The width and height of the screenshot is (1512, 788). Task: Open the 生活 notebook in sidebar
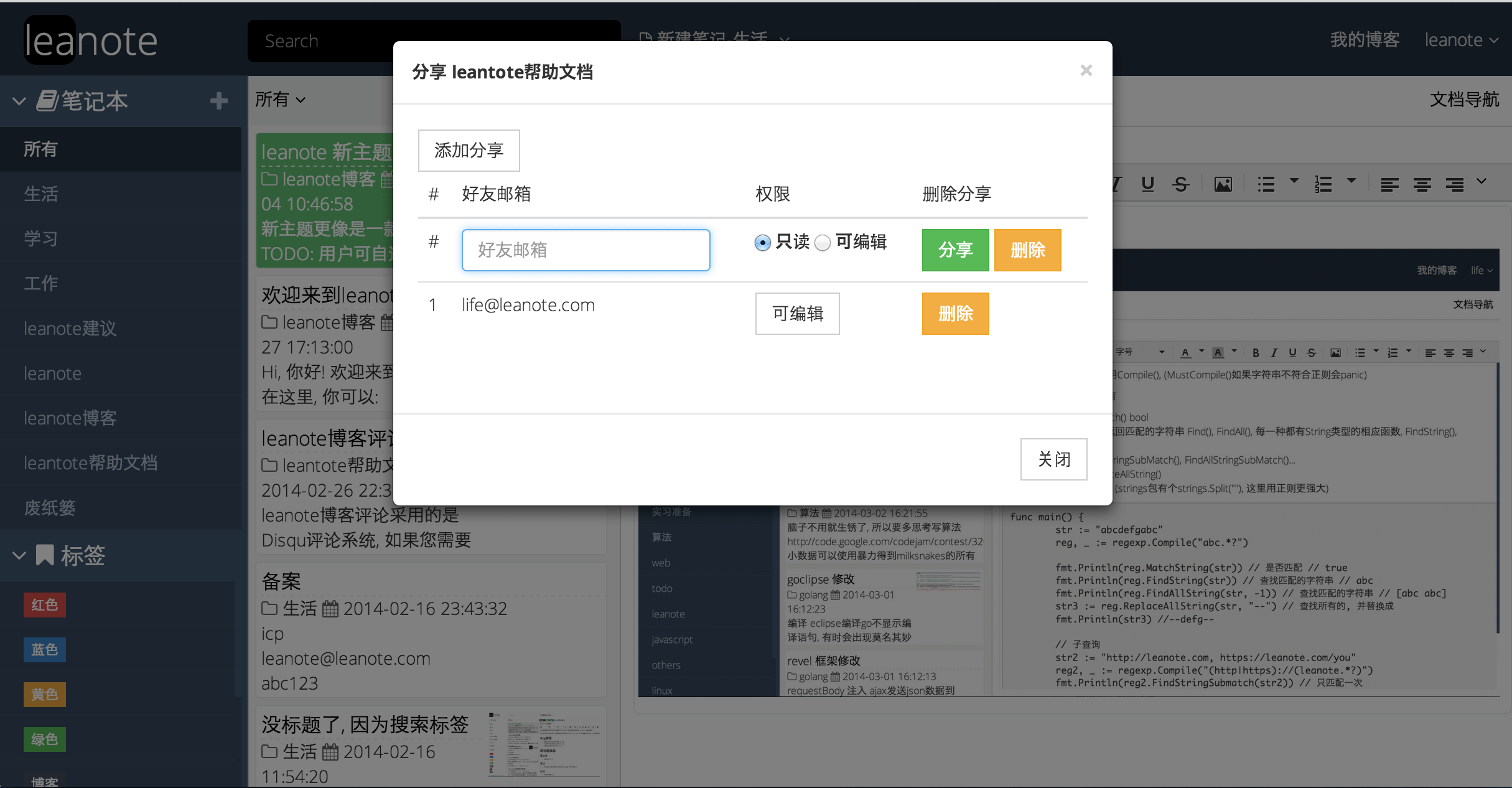click(41, 194)
